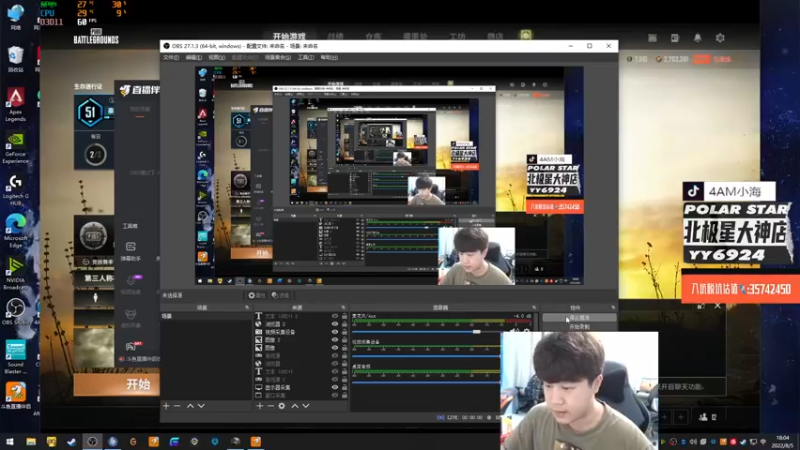Open the 工具(T) menu in OBS
Screen dimensions: 800x450
[306, 58]
